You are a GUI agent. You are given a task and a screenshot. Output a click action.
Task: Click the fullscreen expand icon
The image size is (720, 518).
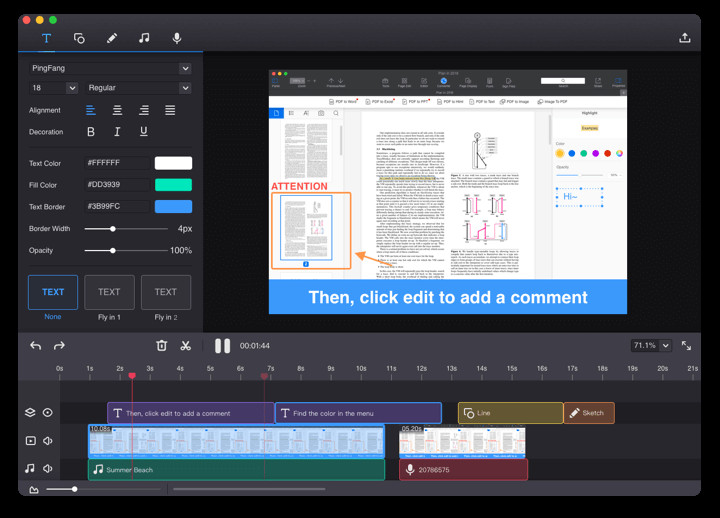[x=686, y=345]
